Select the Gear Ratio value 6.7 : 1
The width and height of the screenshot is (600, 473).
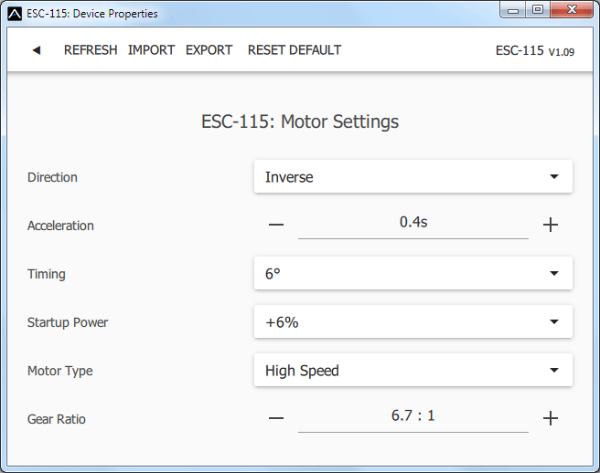click(x=412, y=416)
